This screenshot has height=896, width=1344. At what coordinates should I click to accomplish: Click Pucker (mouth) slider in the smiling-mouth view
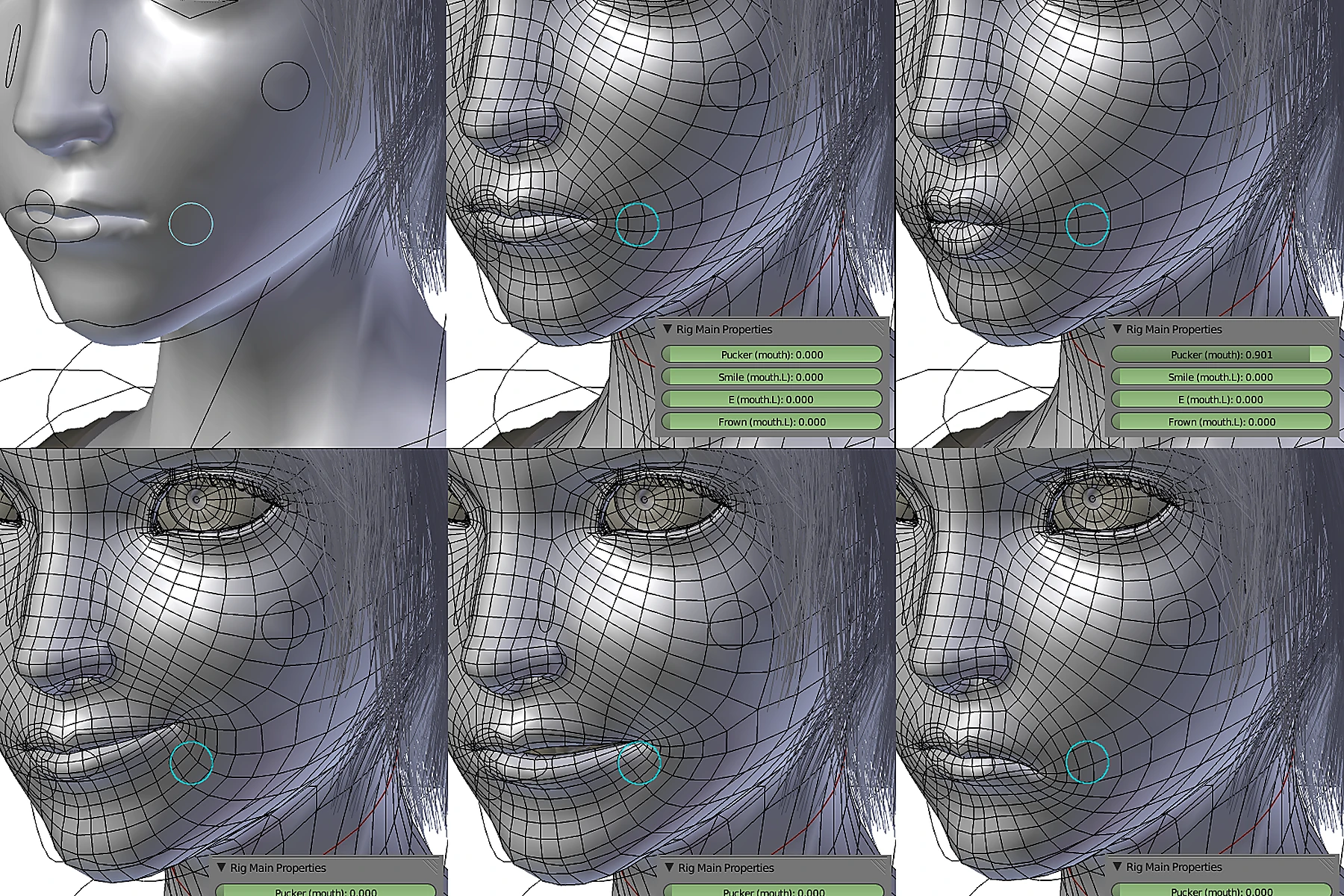click(326, 891)
